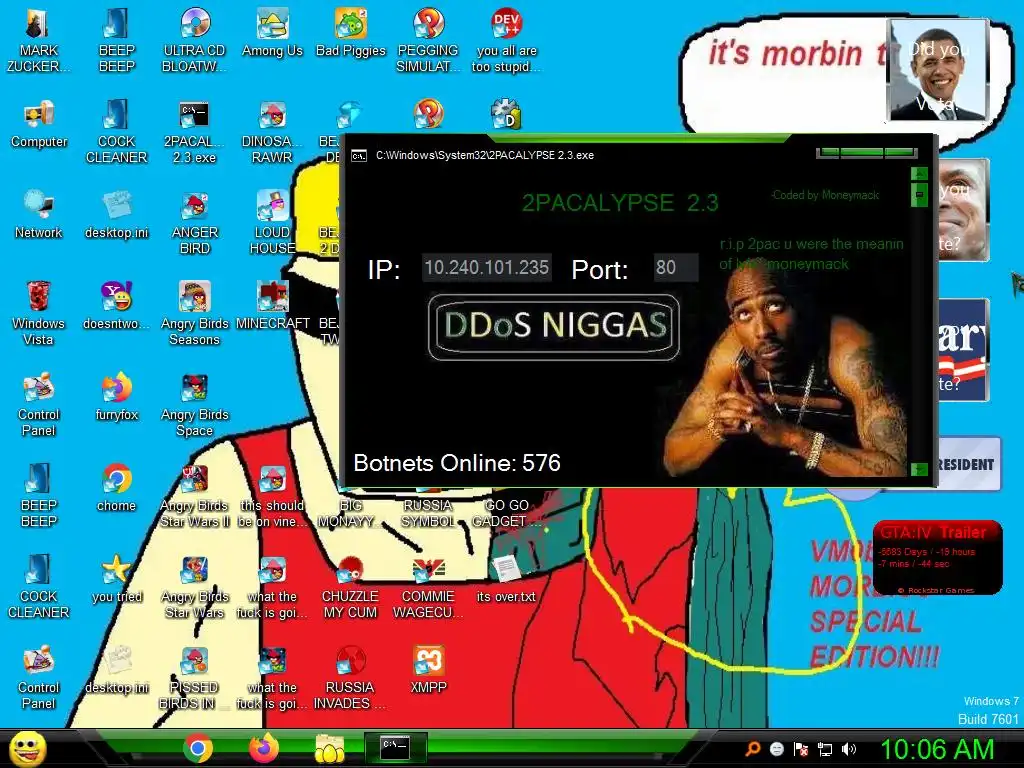Screen dimensions: 1024x768
Task: Launch Angry Birds Star Wars II
Action: (x=195, y=496)
